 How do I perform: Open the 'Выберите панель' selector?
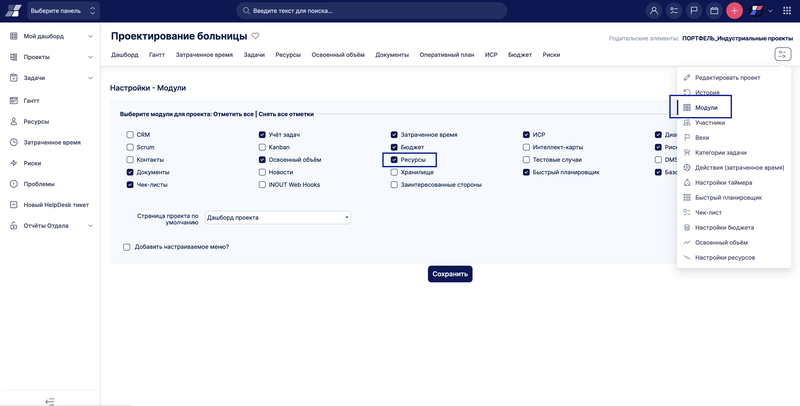(63, 11)
